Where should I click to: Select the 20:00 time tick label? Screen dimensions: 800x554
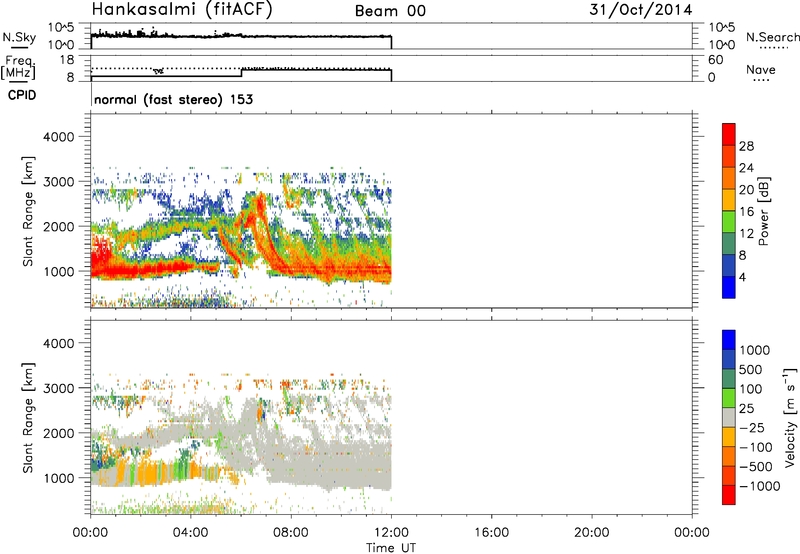[591, 533]
